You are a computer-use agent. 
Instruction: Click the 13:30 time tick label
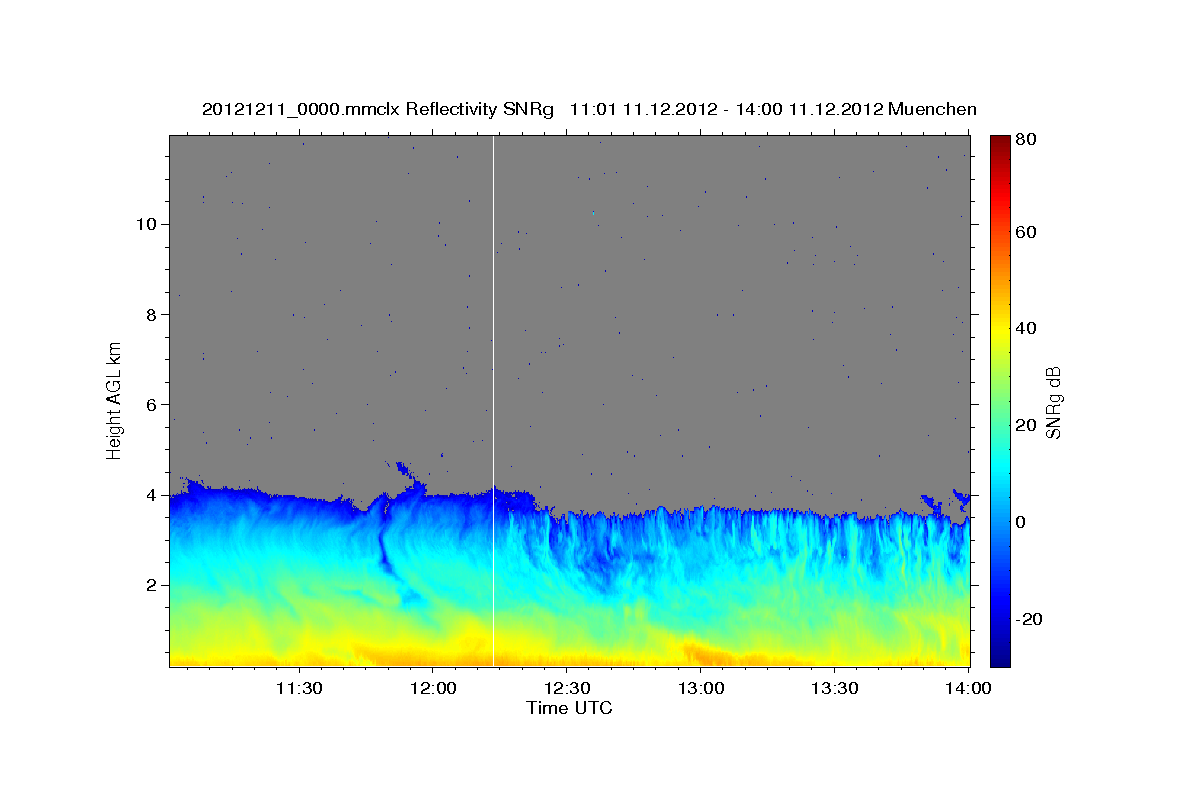point(834,688)
